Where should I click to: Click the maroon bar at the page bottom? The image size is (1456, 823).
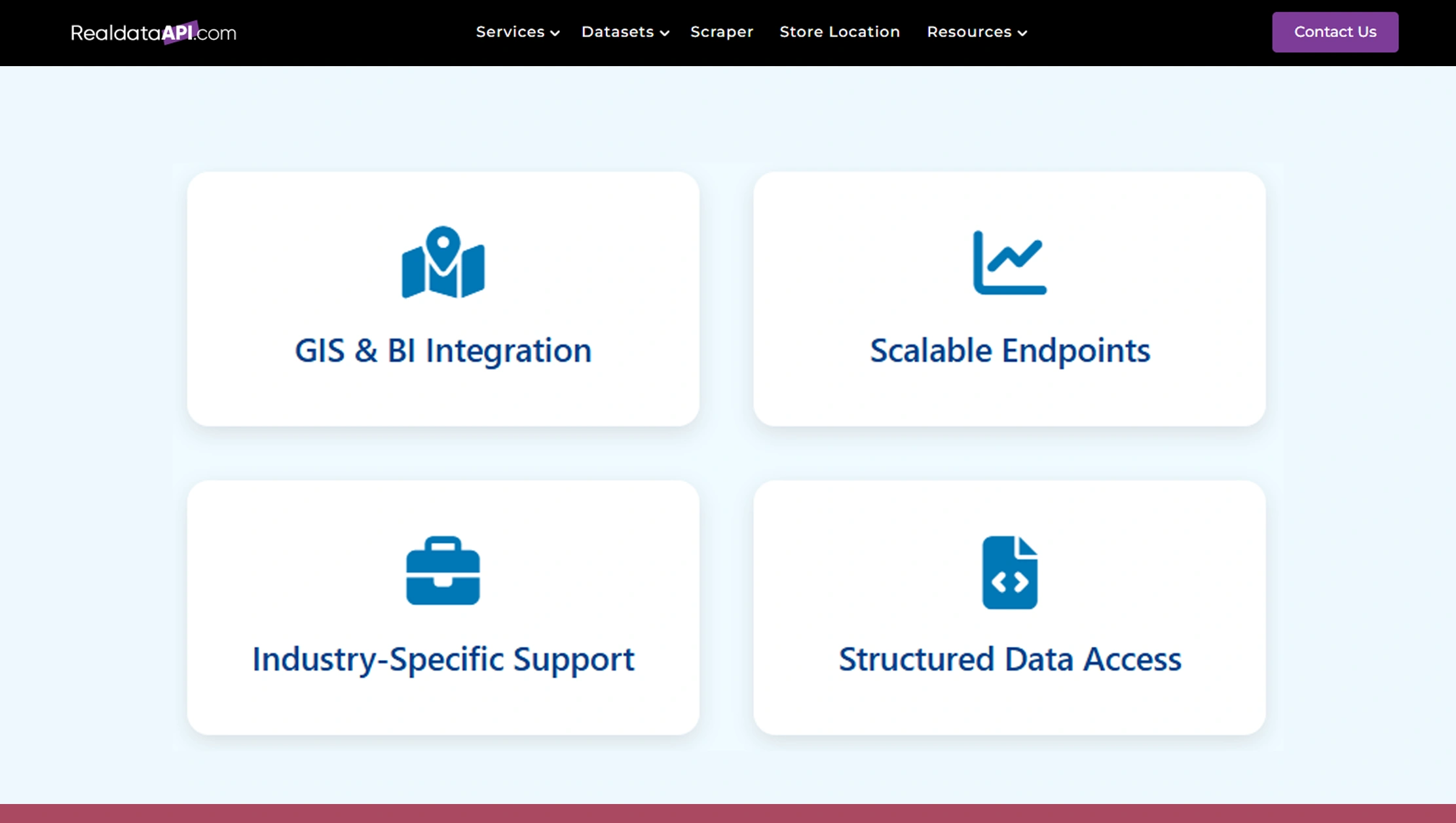pyautogui.click(x=728, y=814)
